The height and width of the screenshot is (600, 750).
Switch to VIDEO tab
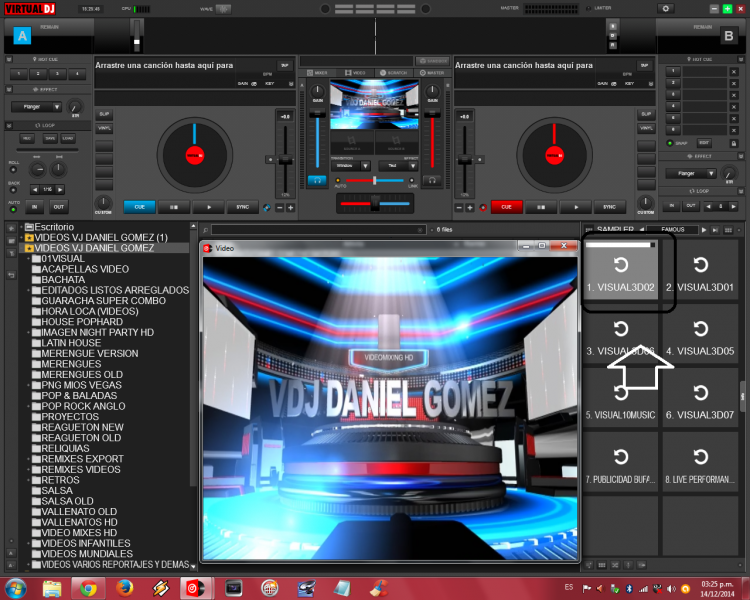[x=355, y=73]
